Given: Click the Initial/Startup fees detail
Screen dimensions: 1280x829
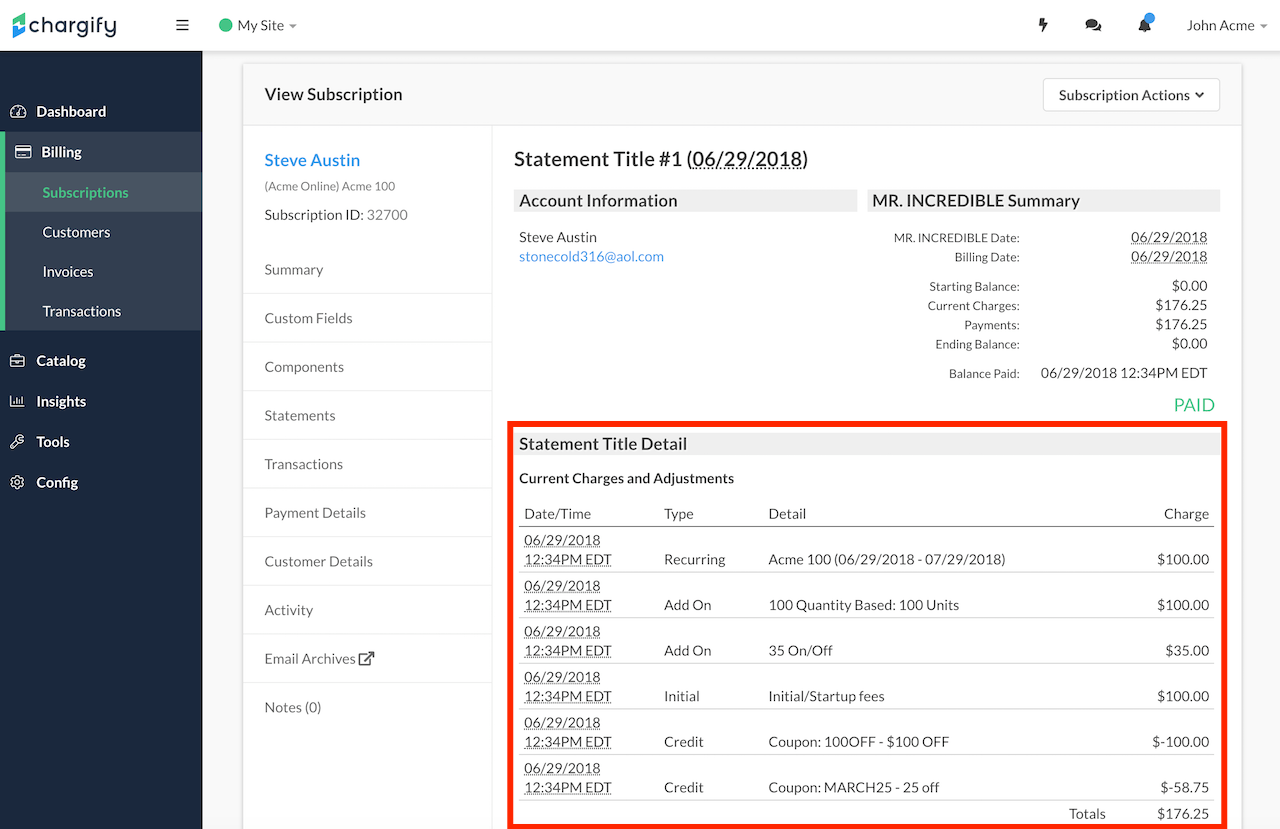Looking at the screenshot, I should pos(827,696).
